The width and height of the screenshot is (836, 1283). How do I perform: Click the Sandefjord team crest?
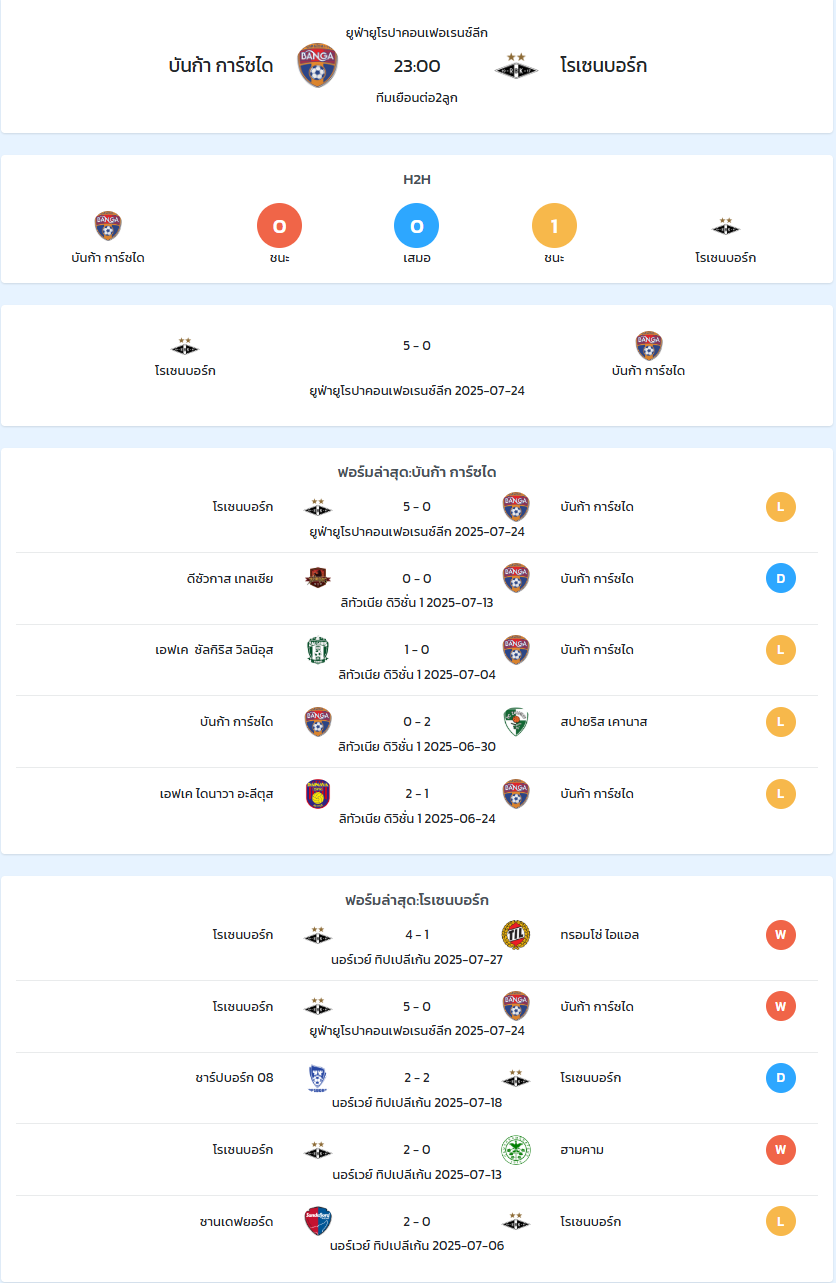318,1221
